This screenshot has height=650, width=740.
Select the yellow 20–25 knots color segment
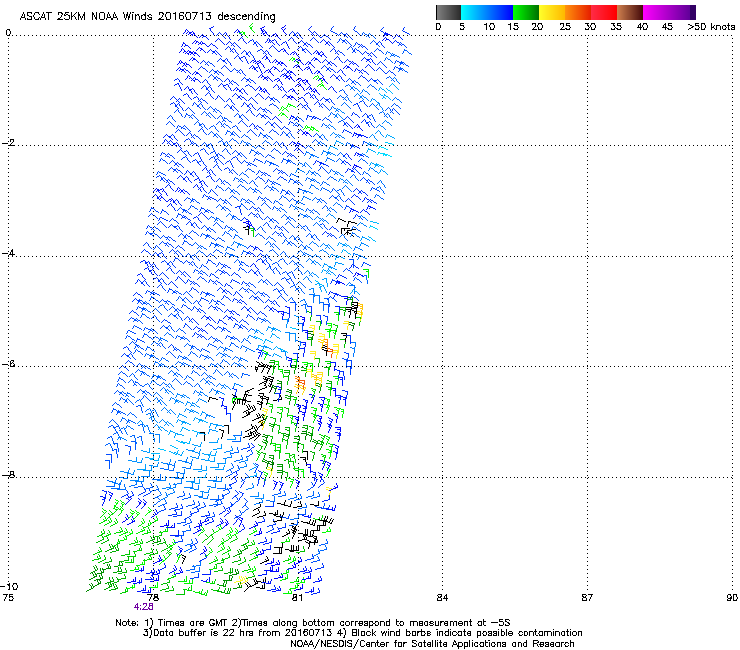552,12
